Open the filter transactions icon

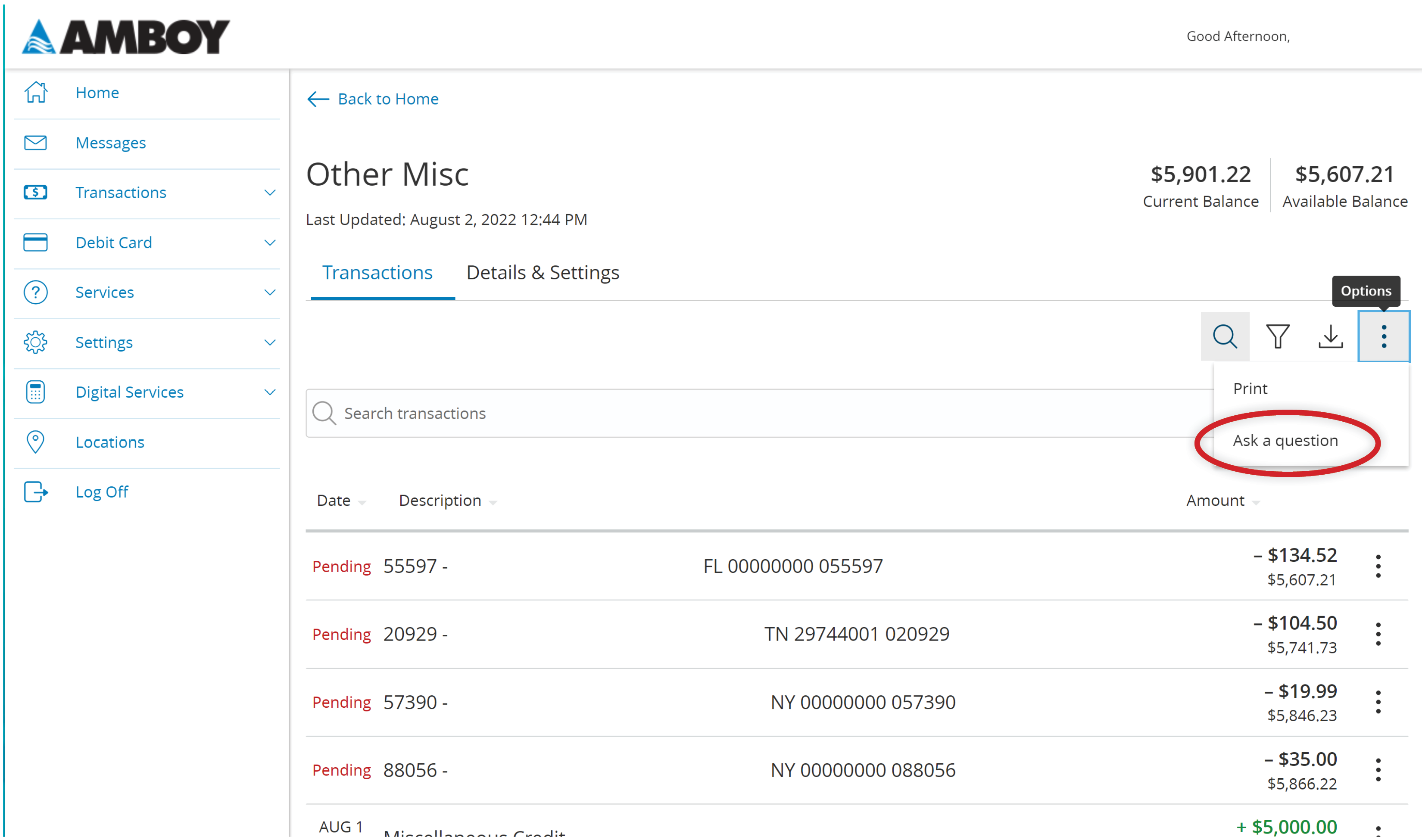click(1278, 336)
